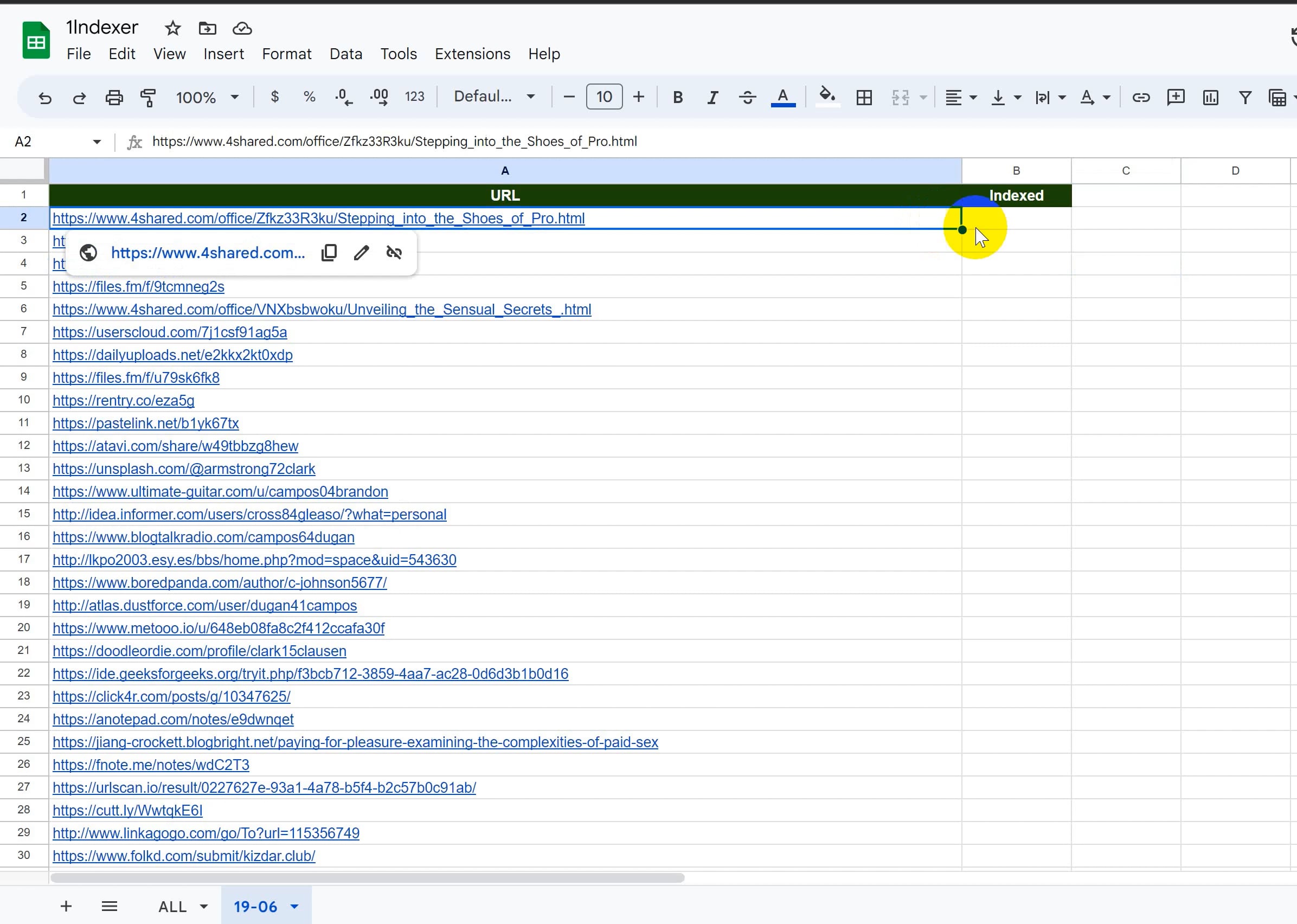Open the View menu
This screenshot has width=1297, height=924.
point(170,54)
